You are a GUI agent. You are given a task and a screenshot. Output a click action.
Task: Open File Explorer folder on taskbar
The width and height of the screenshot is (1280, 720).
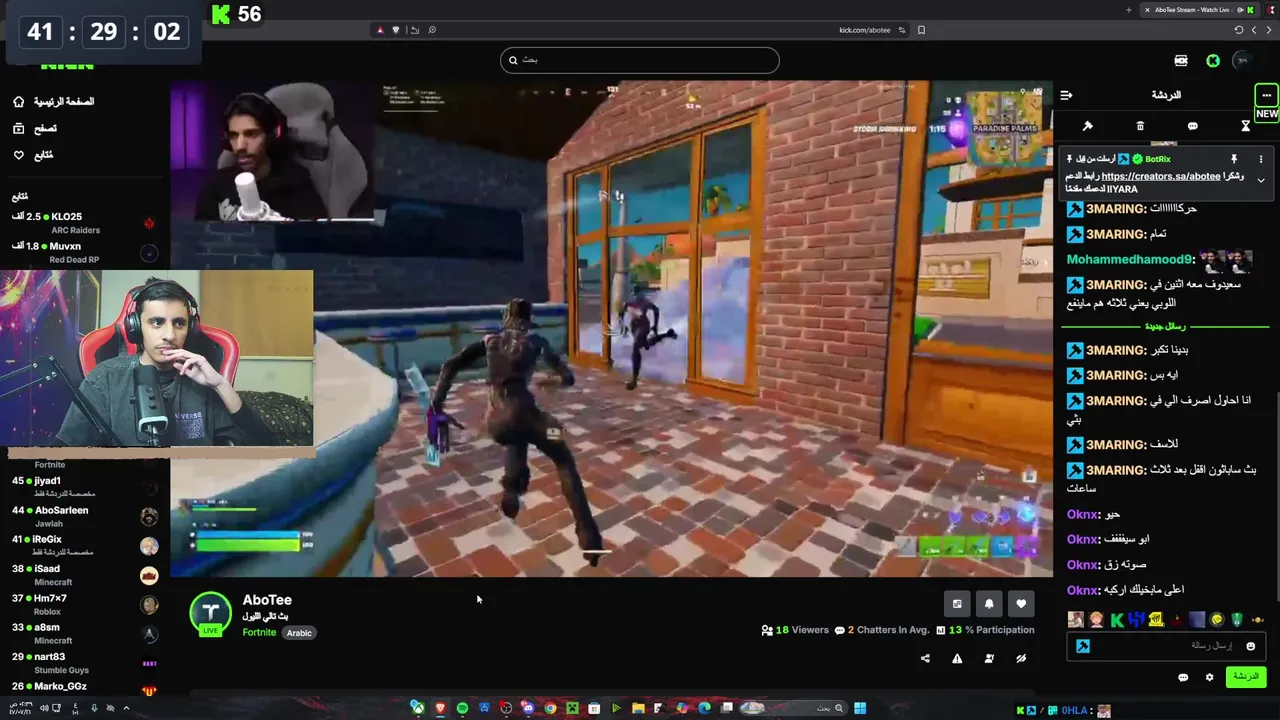point(638,708)
